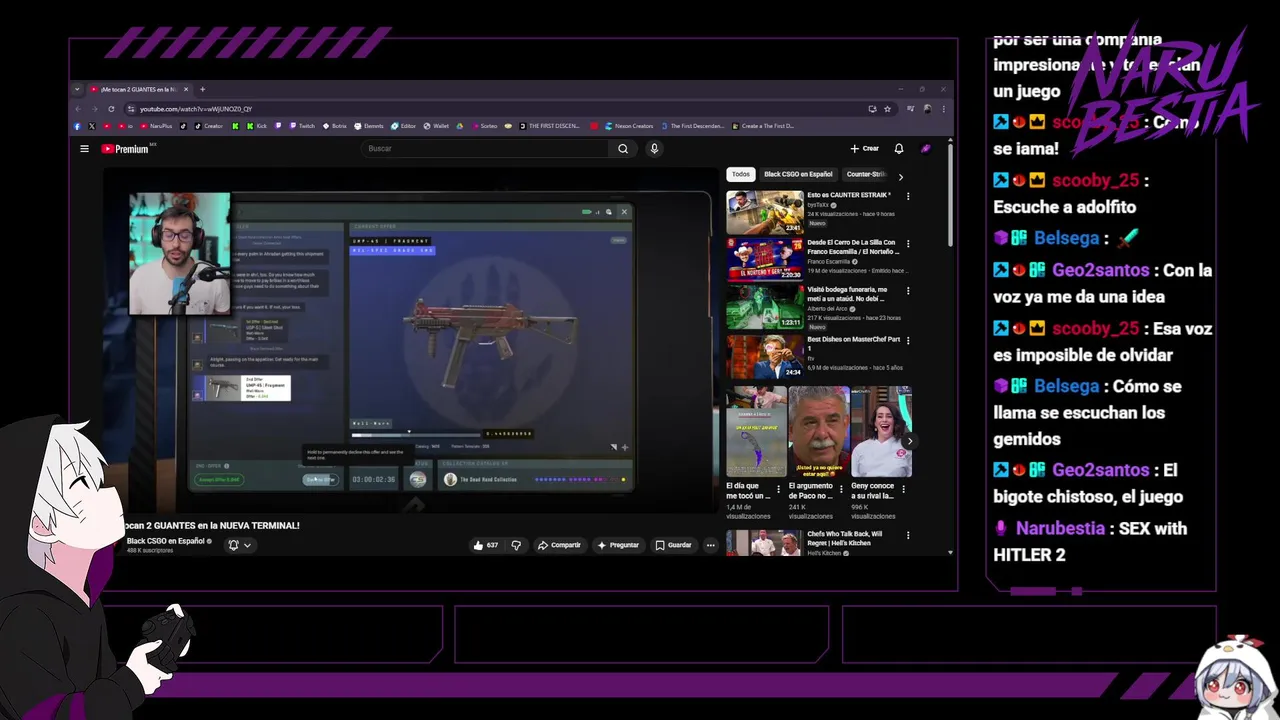Open options for Chefs Who Talk Back video

(908, 535)
